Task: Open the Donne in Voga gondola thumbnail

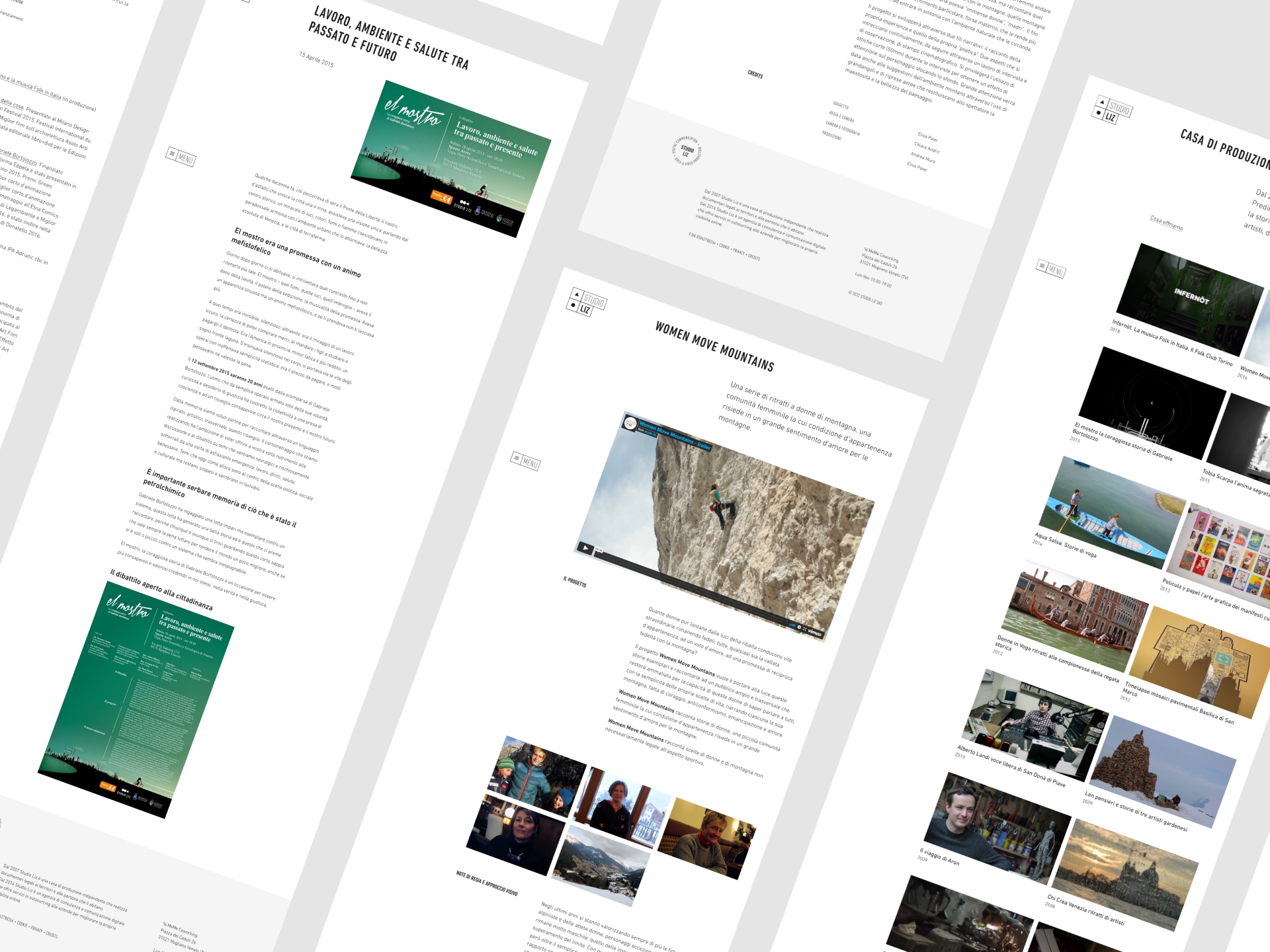Action: pos(1076,615)
